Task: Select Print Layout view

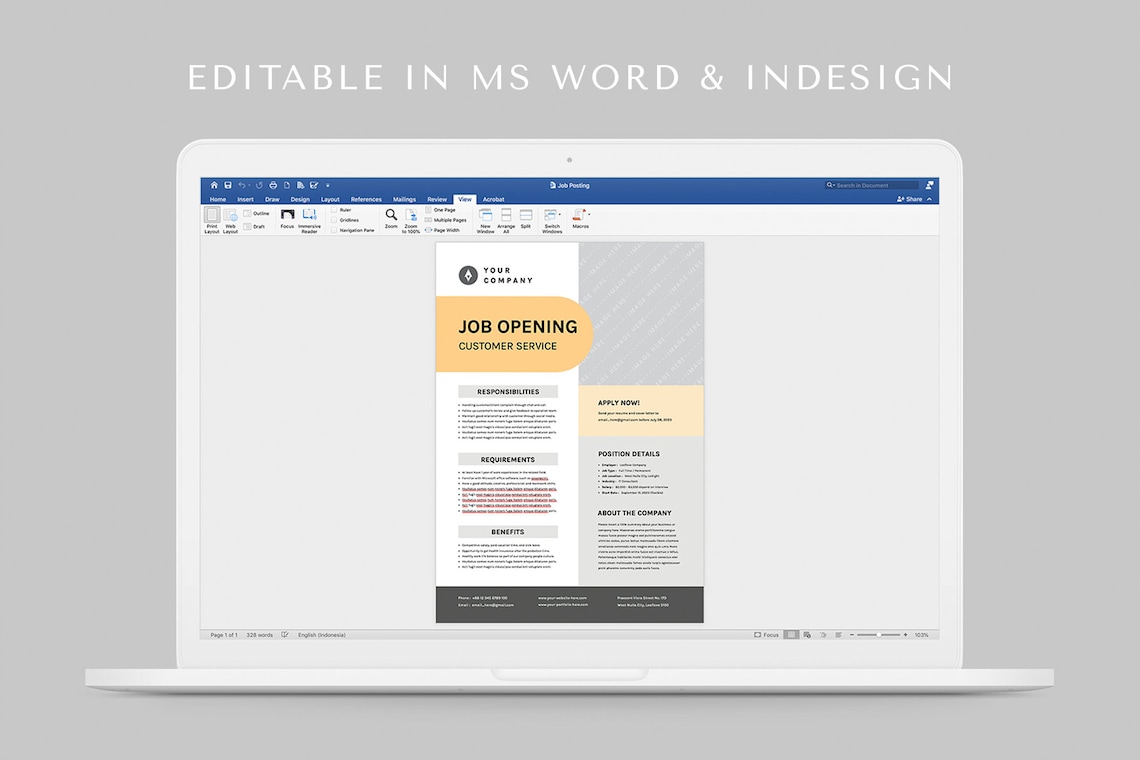Action: click(x=211, y=220)
